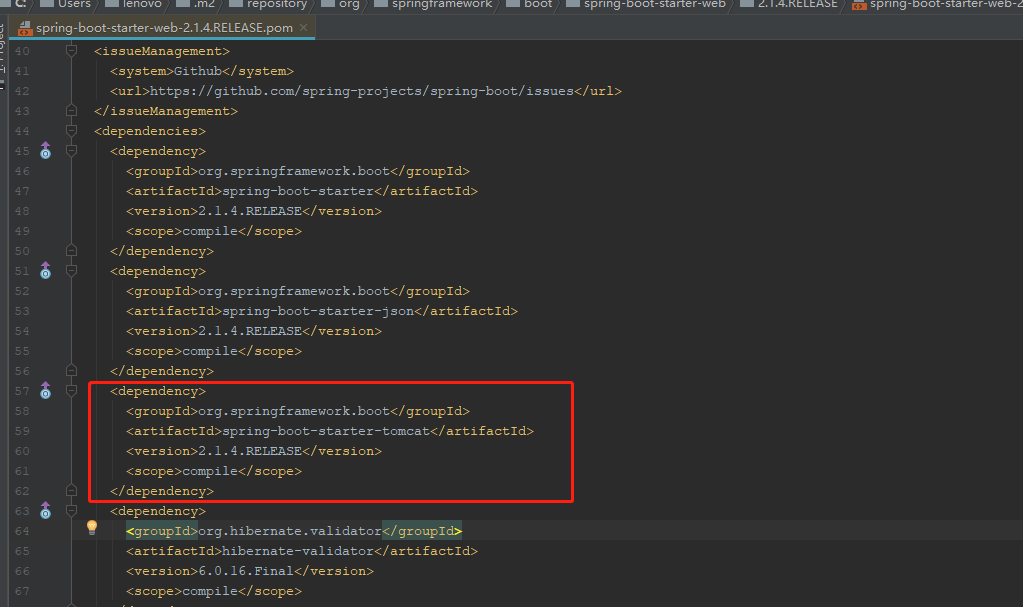Screen dimensions: 1023x607
Task: Close the spring-boot-starter-web-2.1.4.RELEASE.pom tab
Action: pyautogui.click(x=303, y=27)
